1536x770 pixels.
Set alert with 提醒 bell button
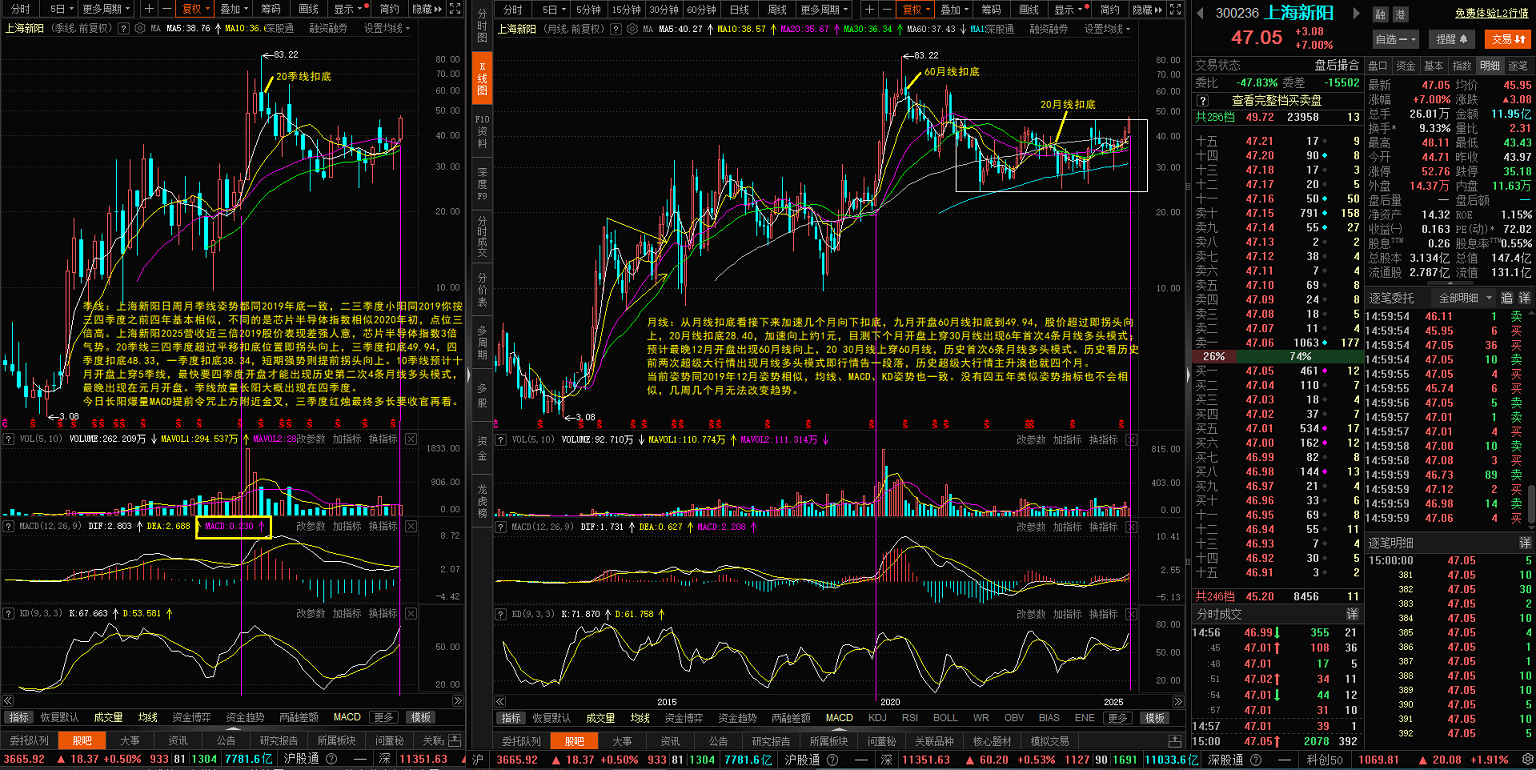coord(1453,39)
